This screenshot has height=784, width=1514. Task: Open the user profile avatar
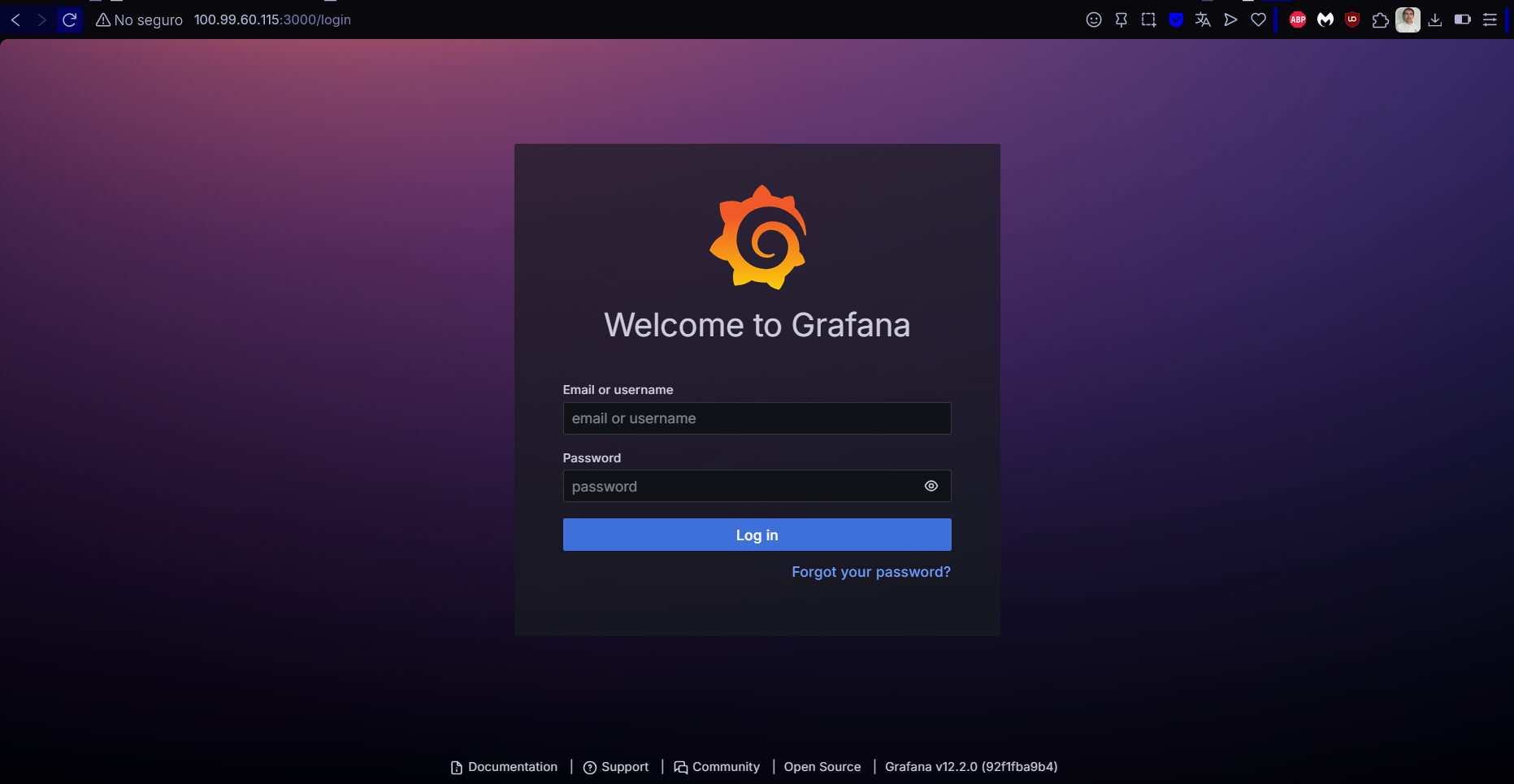pyautogui.click(x=1408, y=19)
